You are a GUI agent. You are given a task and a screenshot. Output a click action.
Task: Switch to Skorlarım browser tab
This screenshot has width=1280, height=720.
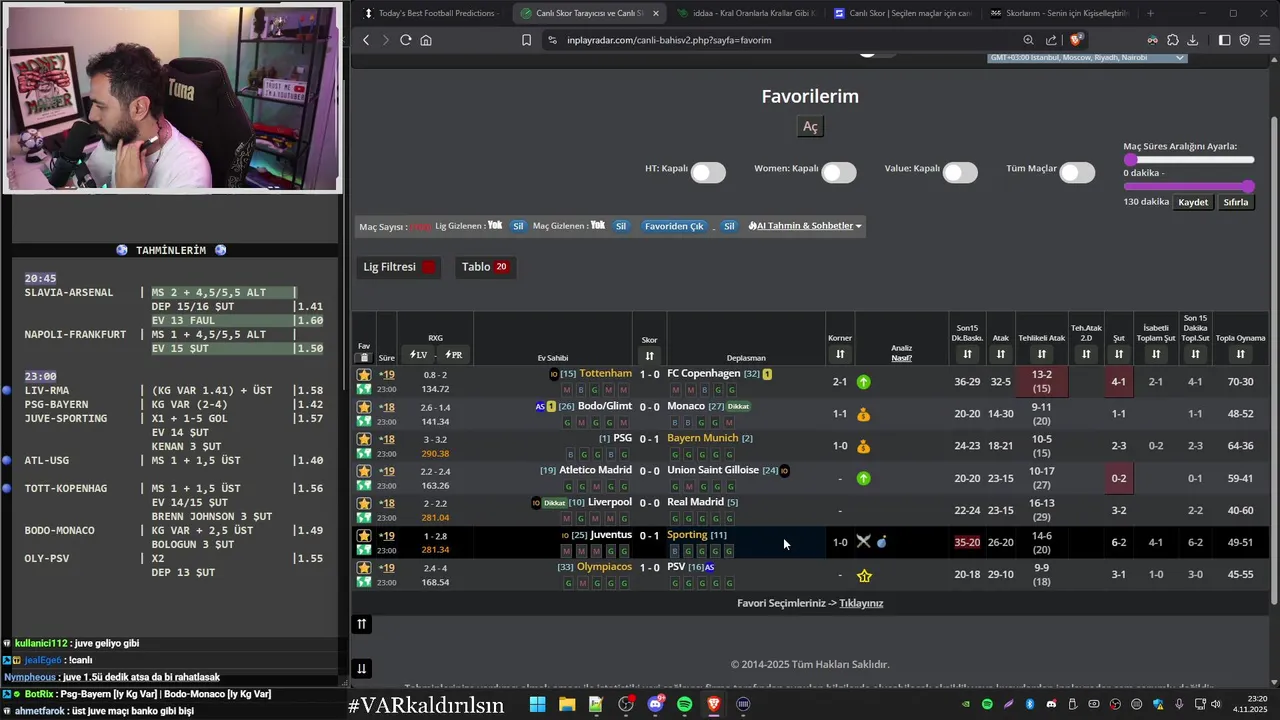pos(1058,13)
